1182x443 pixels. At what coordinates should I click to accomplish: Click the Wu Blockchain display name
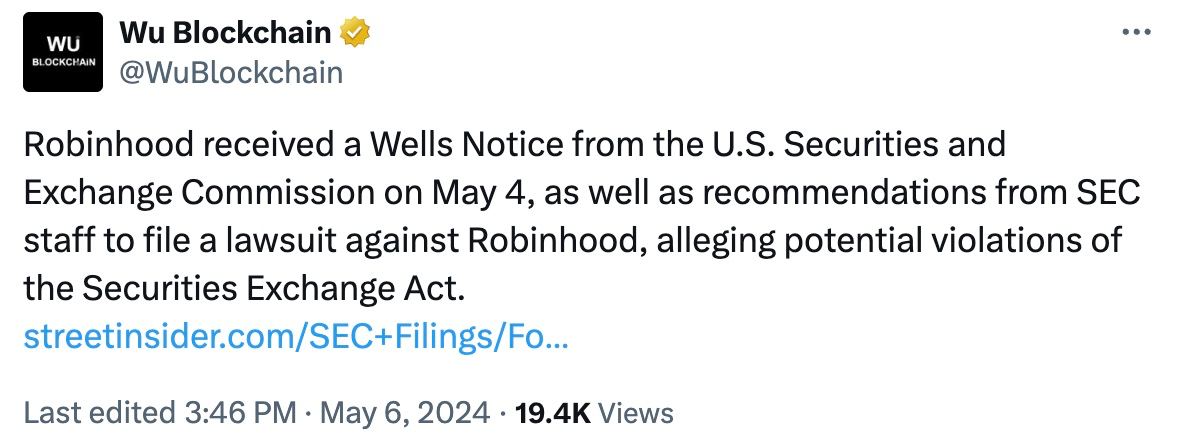226,34
